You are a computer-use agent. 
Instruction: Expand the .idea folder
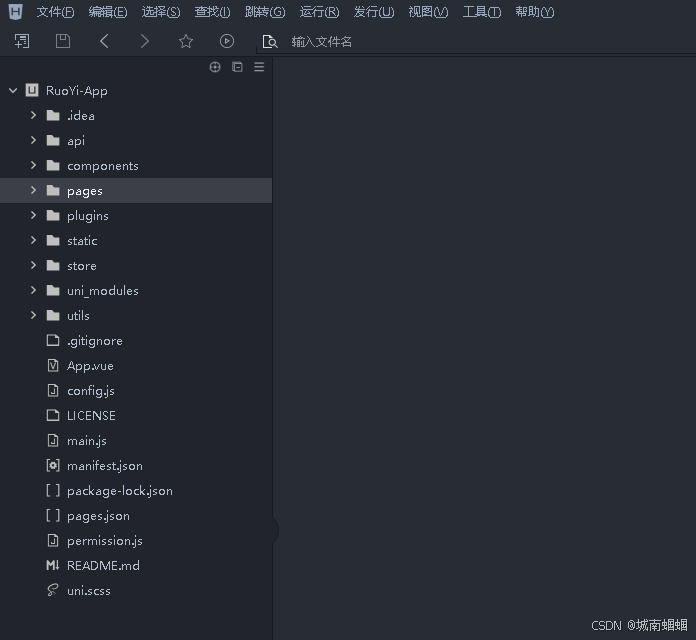33,115
